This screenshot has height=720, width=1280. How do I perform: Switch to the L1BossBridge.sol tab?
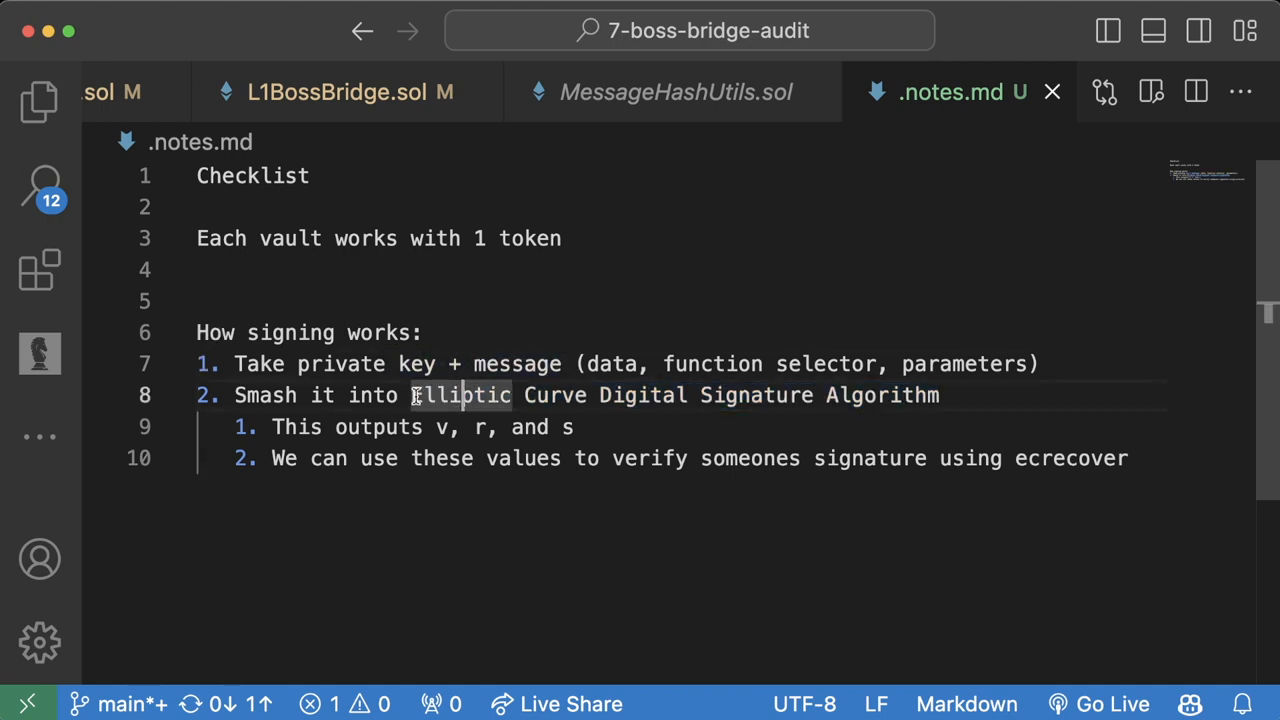point(337,92)
